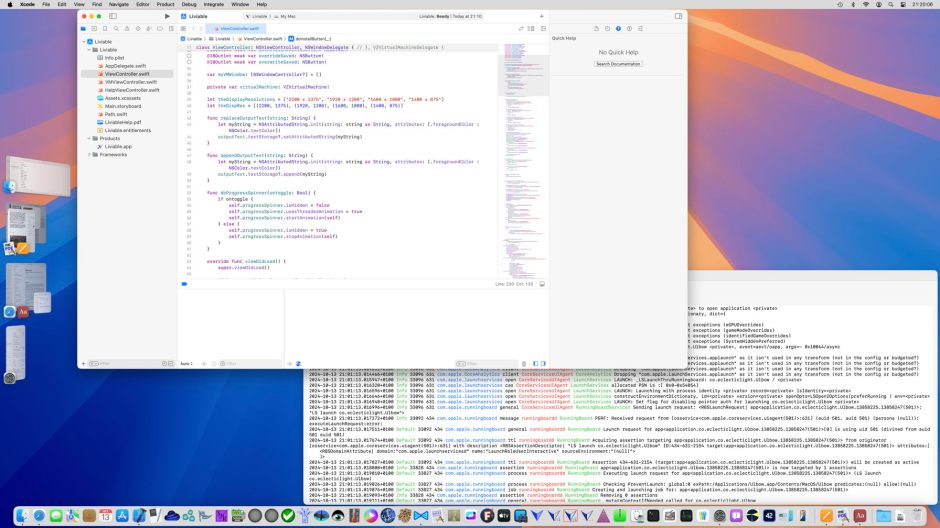This screenshot has width=940, height=528.
Task: Show the Identity inspector icon
Action: click(x=629, y=28)
